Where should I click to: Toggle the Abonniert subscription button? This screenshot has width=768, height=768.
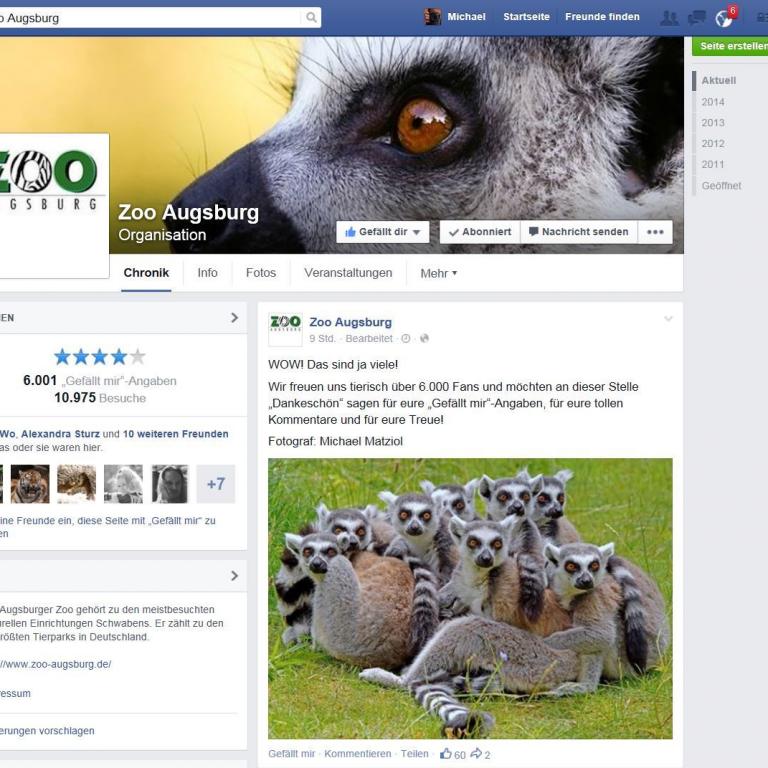click(x=479, y=232)
